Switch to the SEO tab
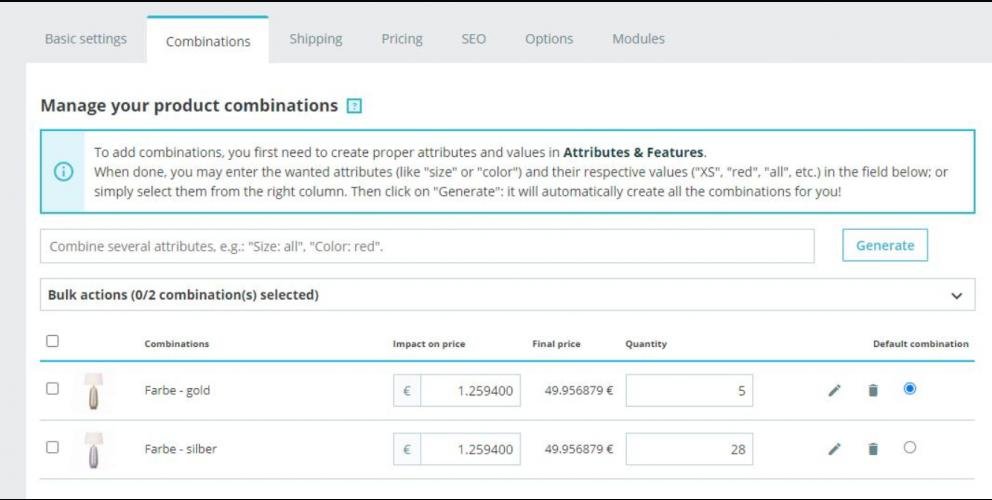This screenshot has width=992, height=500. [x=474, y=39]
